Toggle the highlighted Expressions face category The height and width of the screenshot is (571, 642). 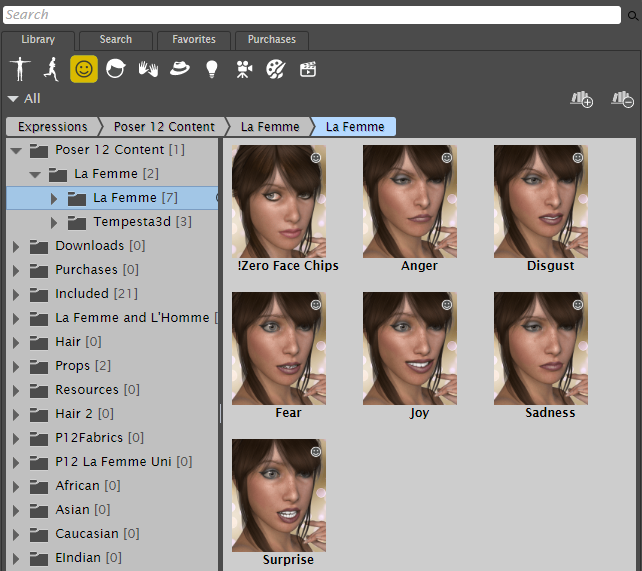84,69
